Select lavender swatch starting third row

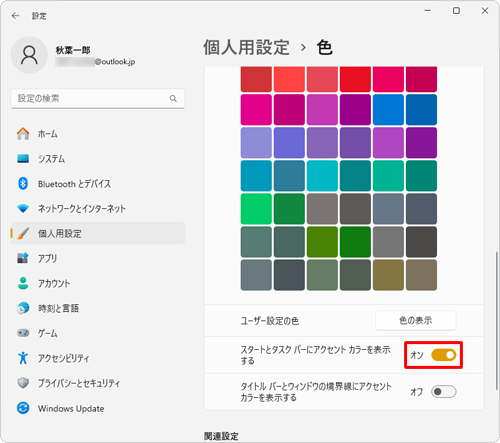(256, 143)
